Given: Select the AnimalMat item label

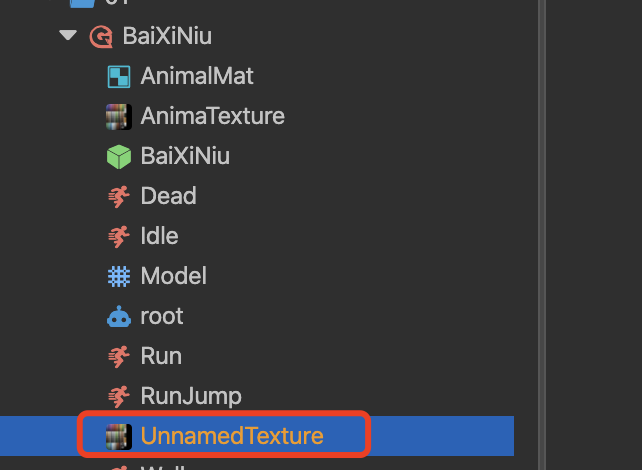Looking at the screenshot, I should tap(197, 76).
